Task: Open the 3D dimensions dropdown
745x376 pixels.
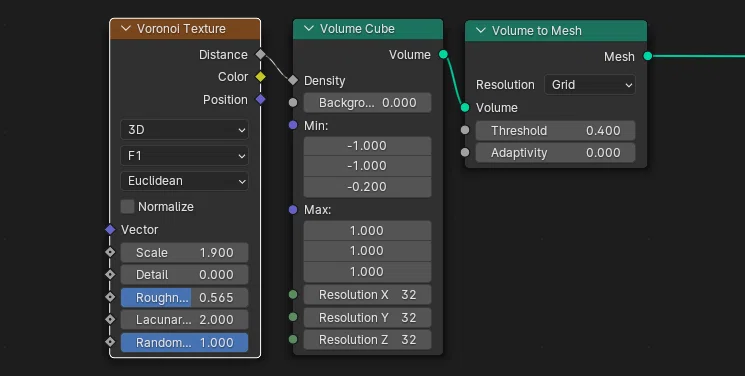Action: click(x=184, y=130)
